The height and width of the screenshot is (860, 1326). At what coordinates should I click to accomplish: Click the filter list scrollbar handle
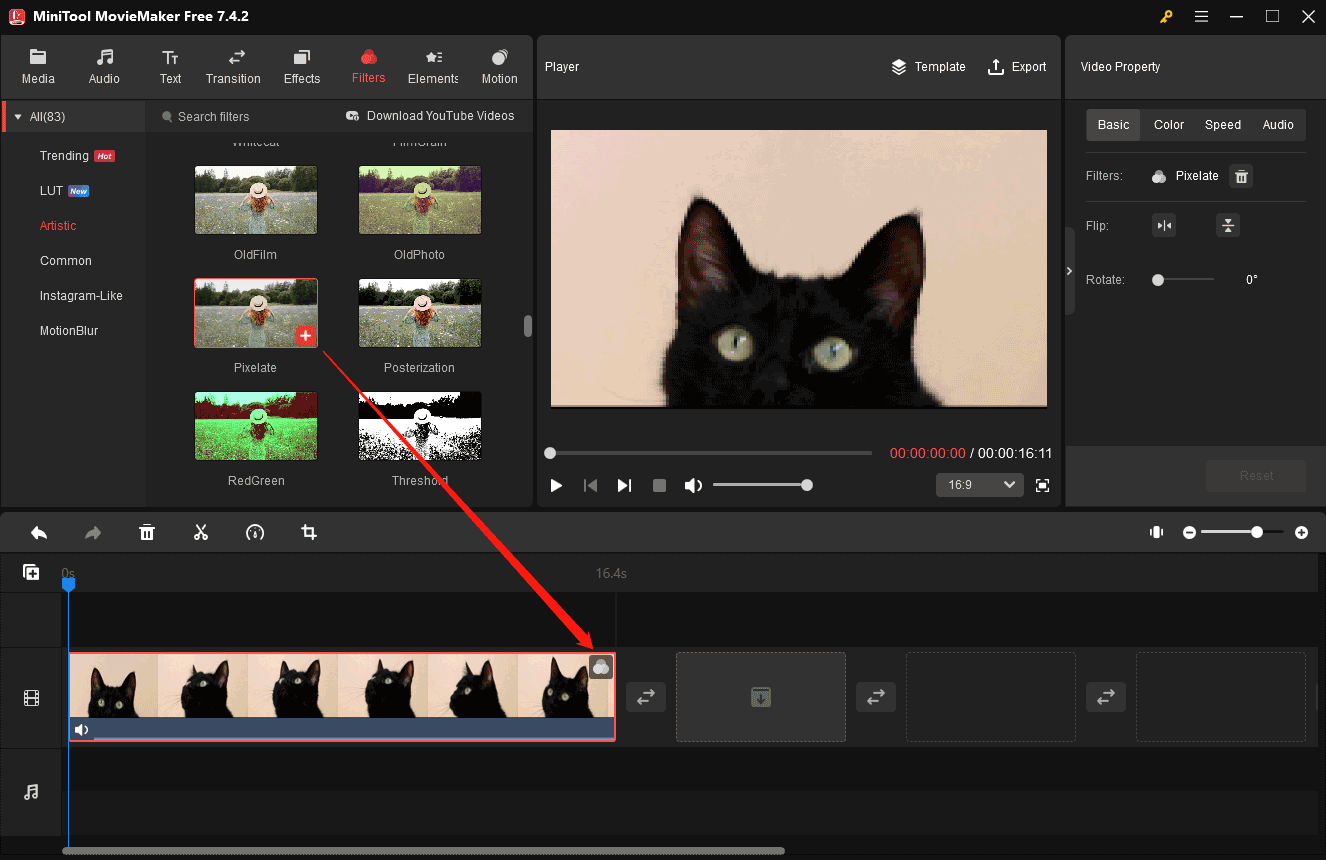pyautogui.click(x=528, y=326)
